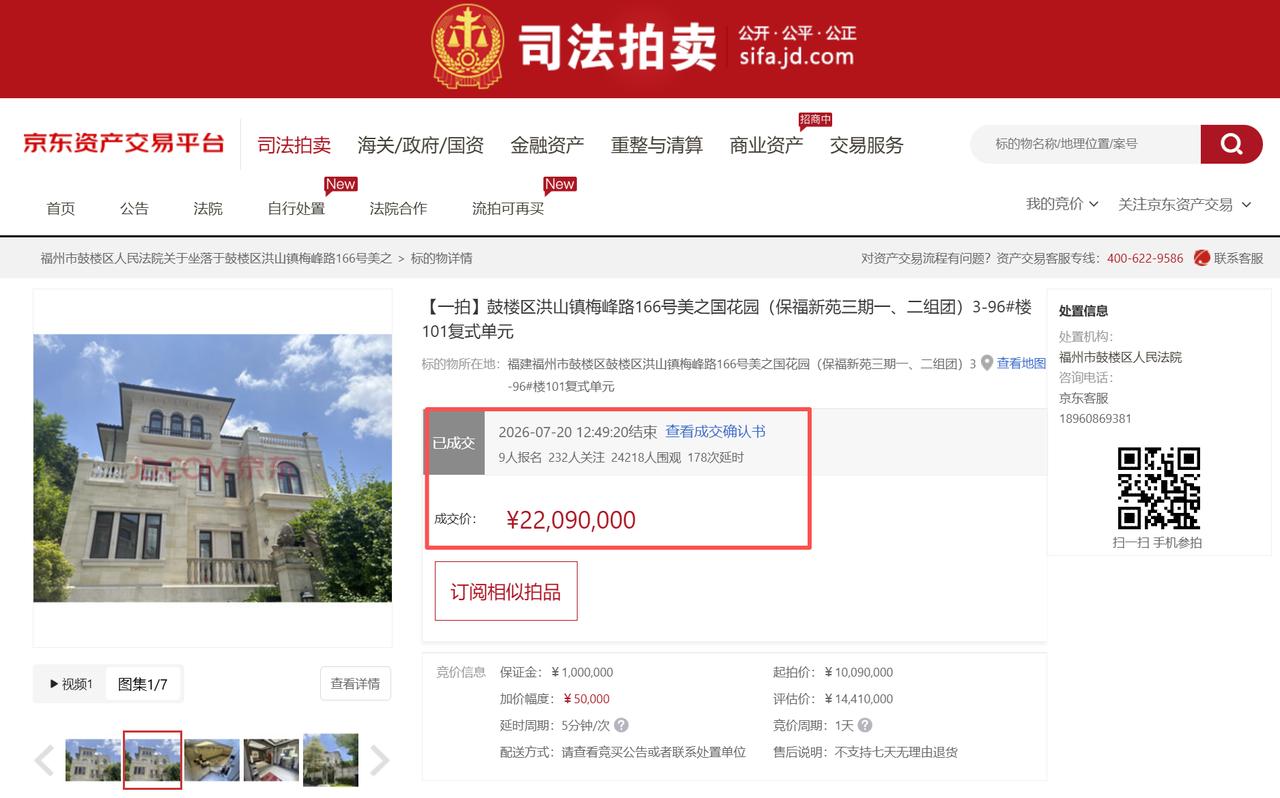The image size is (1280, 798).
Task: Click the help icon beside 延时周期
Action: pyautogui.click(x=621, y=725)
